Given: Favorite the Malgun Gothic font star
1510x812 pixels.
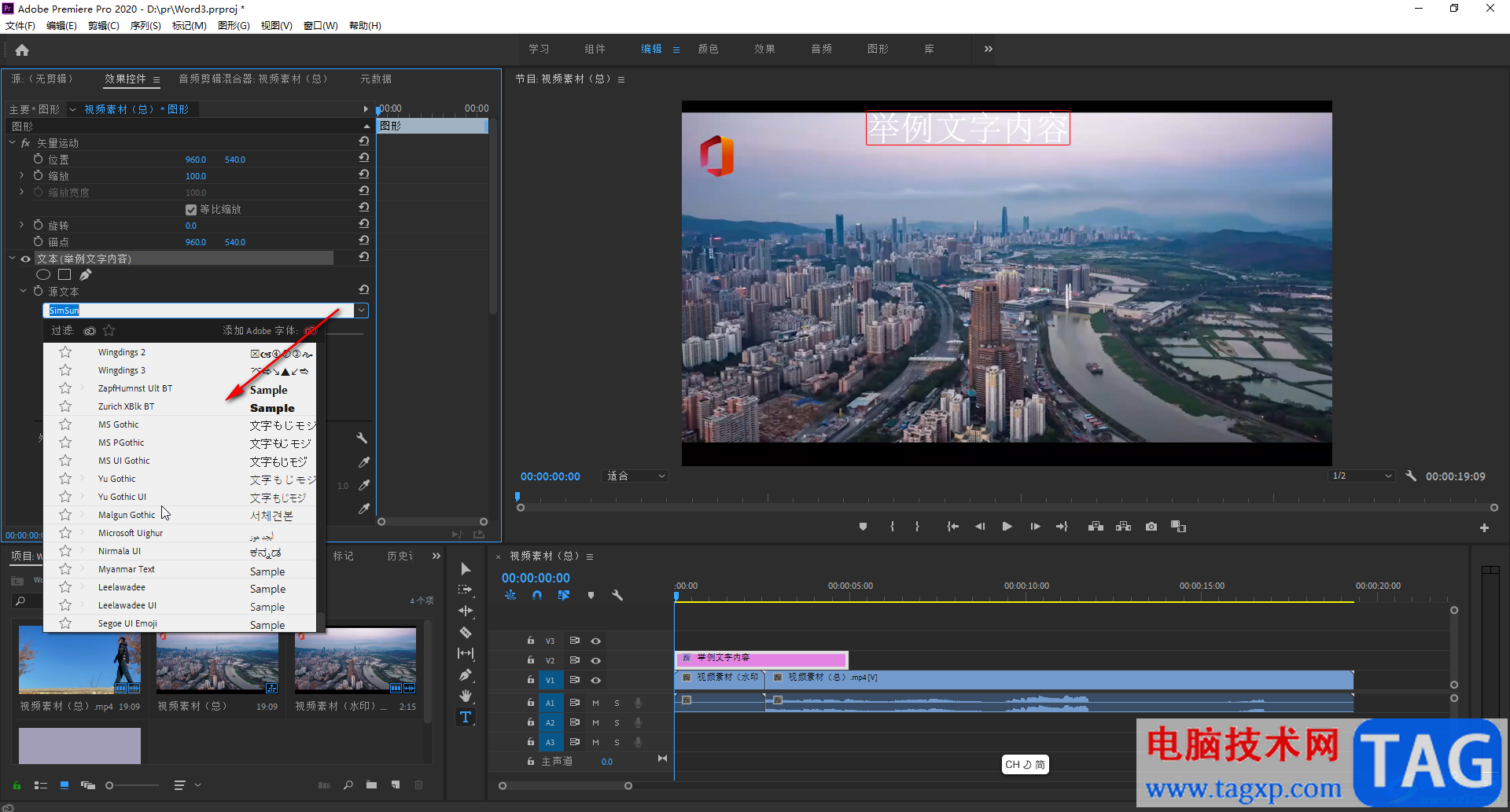Looking at the screenshot, I should tap(65, 515).
